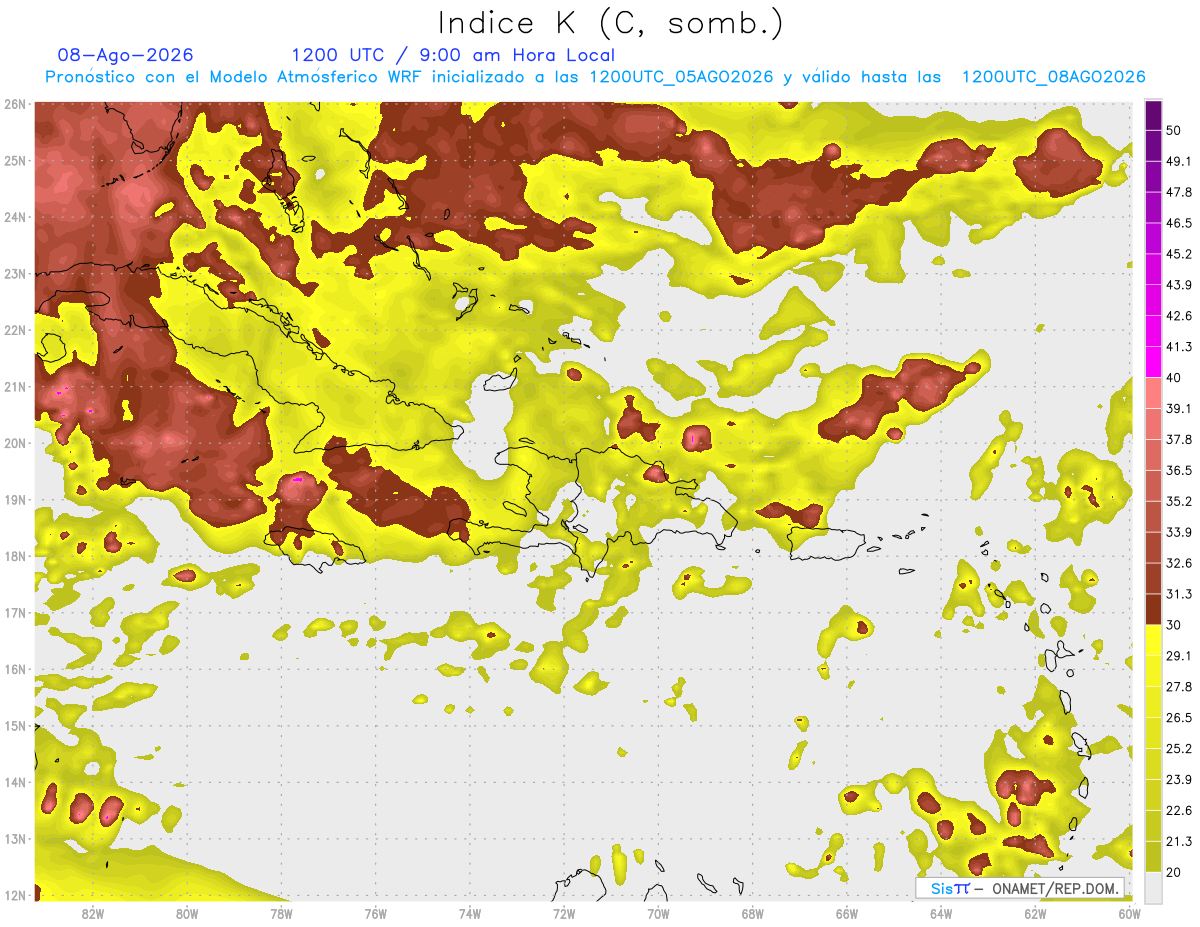This screenshot has height=927, width=1200.
Task: Click the '17N' latitude label
Action: coord(15,613)
